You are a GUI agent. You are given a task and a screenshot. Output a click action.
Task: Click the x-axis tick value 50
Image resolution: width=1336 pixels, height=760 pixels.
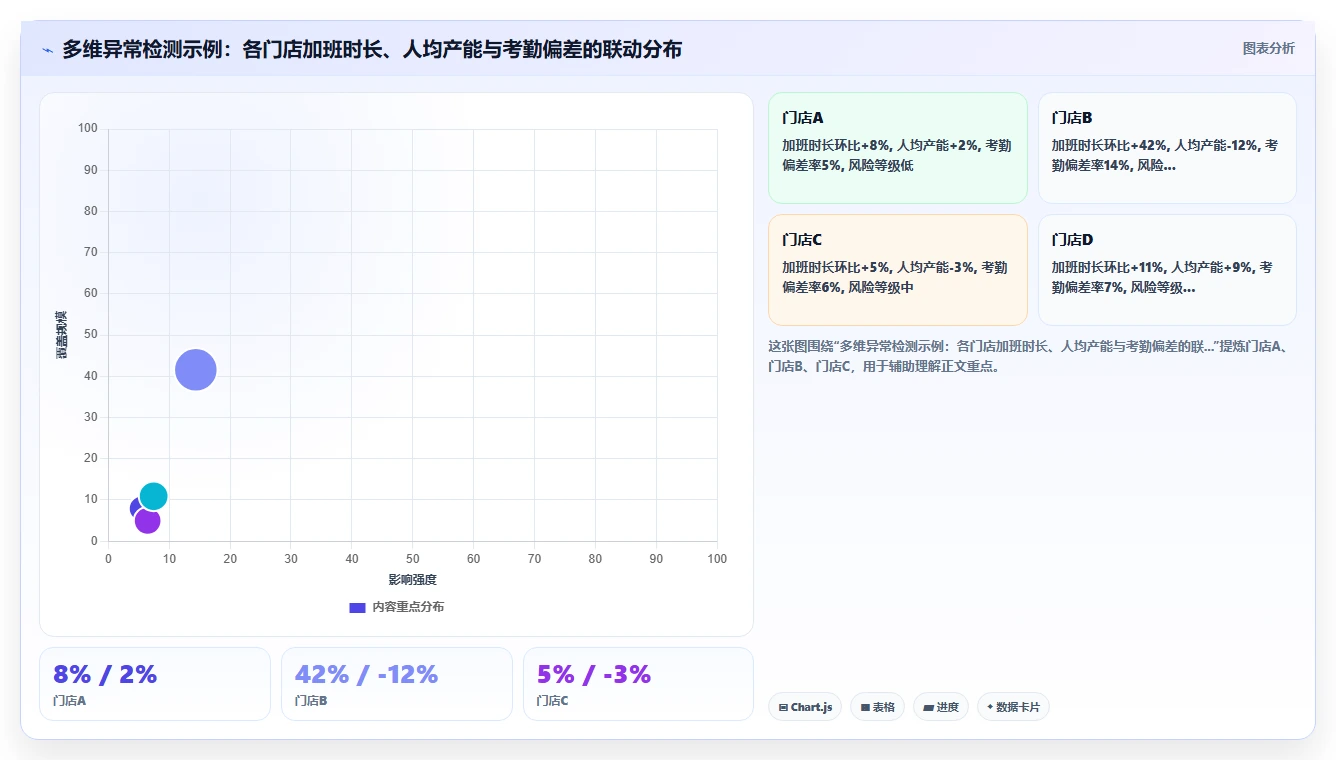pos(413,559)
